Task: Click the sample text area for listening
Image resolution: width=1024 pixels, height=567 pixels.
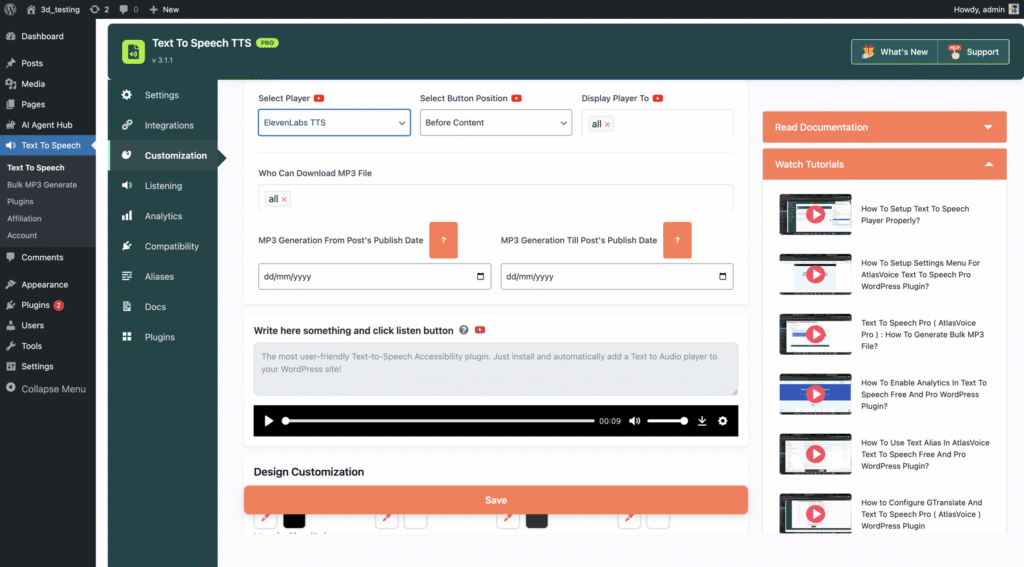Action: point(496,368)
